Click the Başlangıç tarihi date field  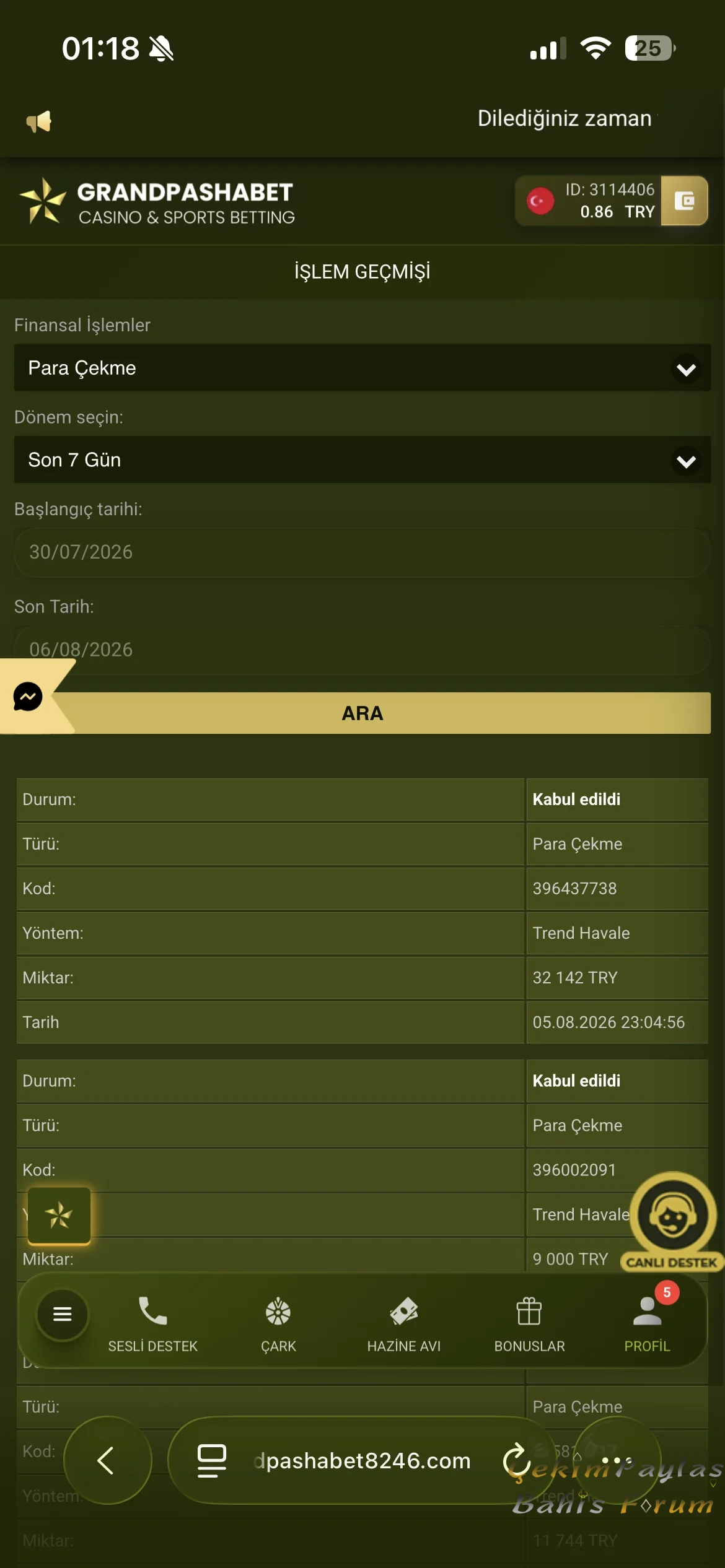tap(362, 552)
